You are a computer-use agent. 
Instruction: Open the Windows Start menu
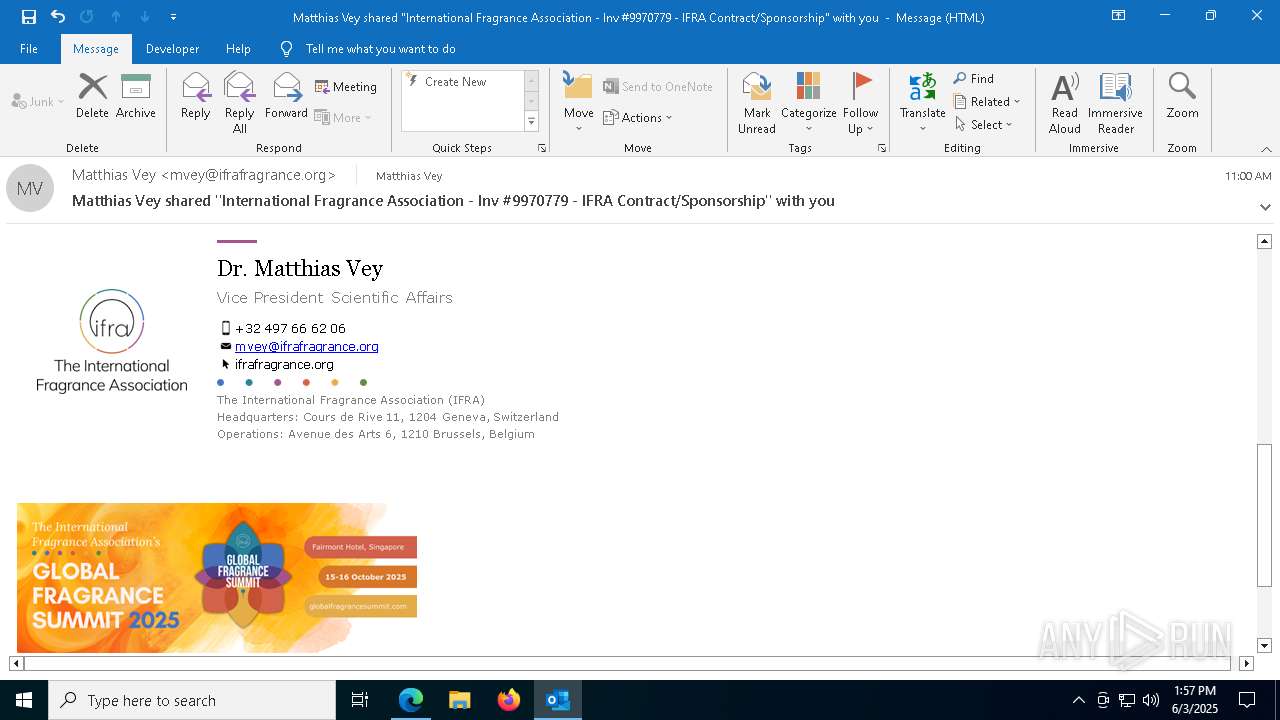coord(24,700)
